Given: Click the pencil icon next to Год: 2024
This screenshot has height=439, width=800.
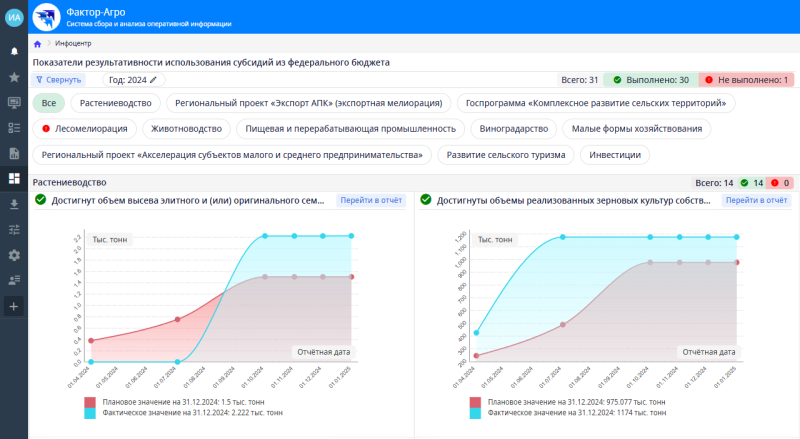Looking at the screenshot, I should [153, 80].
